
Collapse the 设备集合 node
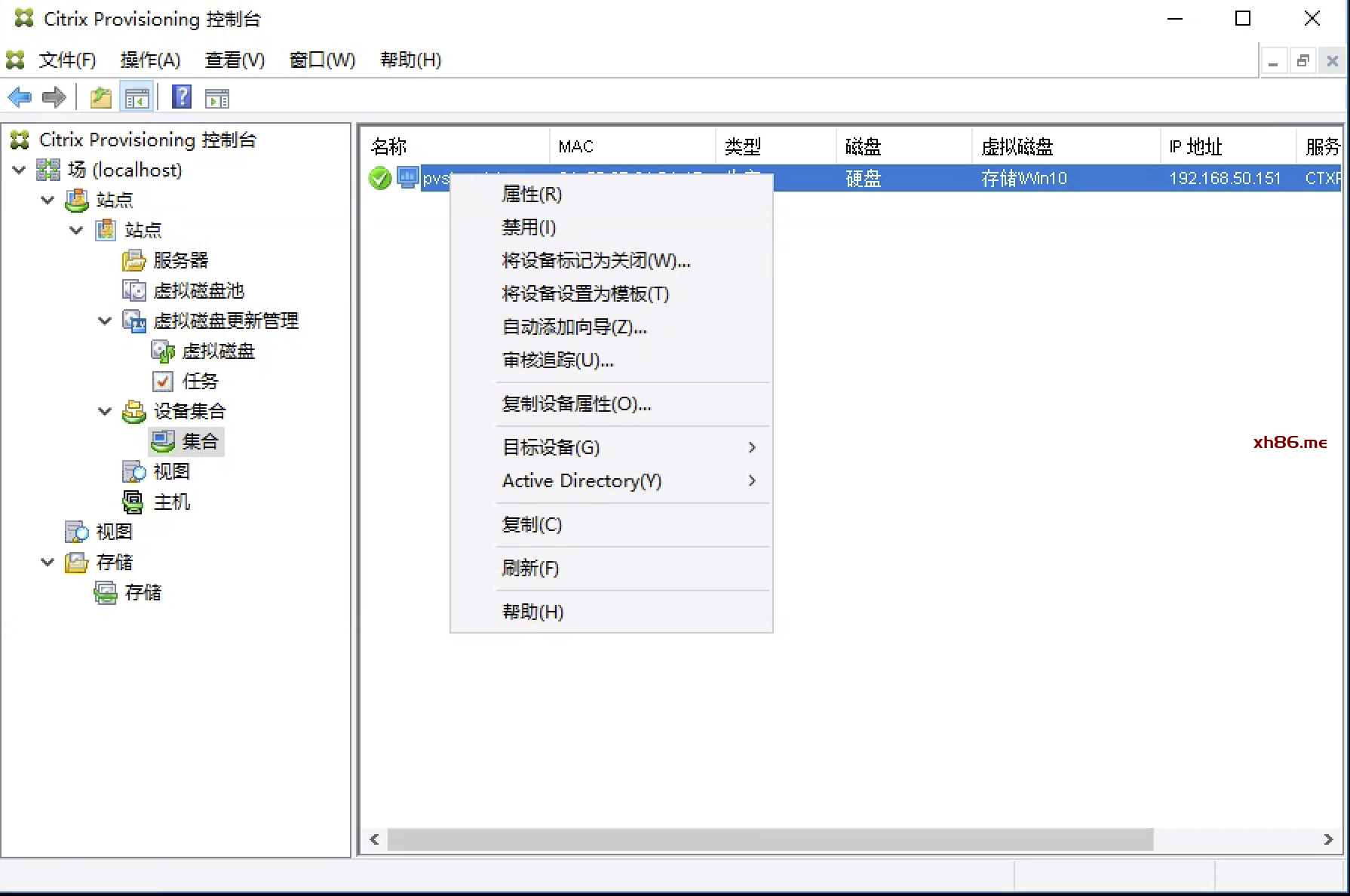click(x=105, y=411)
